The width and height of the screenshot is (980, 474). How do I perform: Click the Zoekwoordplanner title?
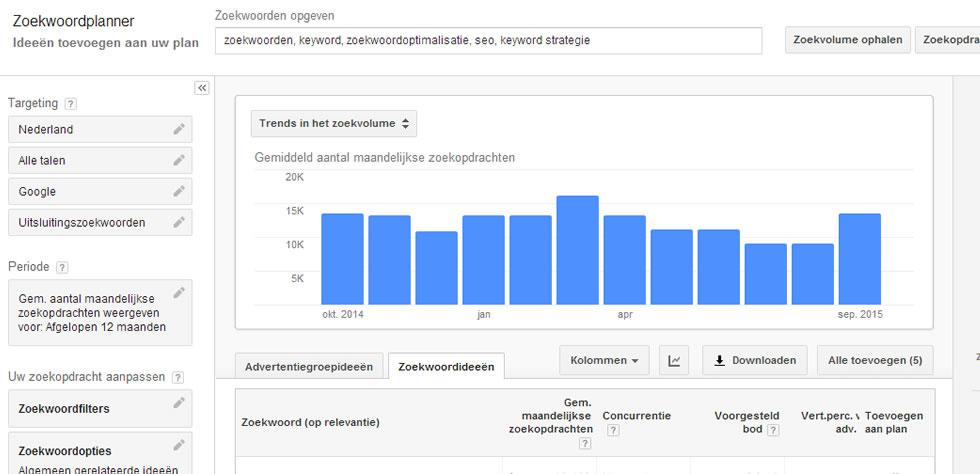click(74, 21)
